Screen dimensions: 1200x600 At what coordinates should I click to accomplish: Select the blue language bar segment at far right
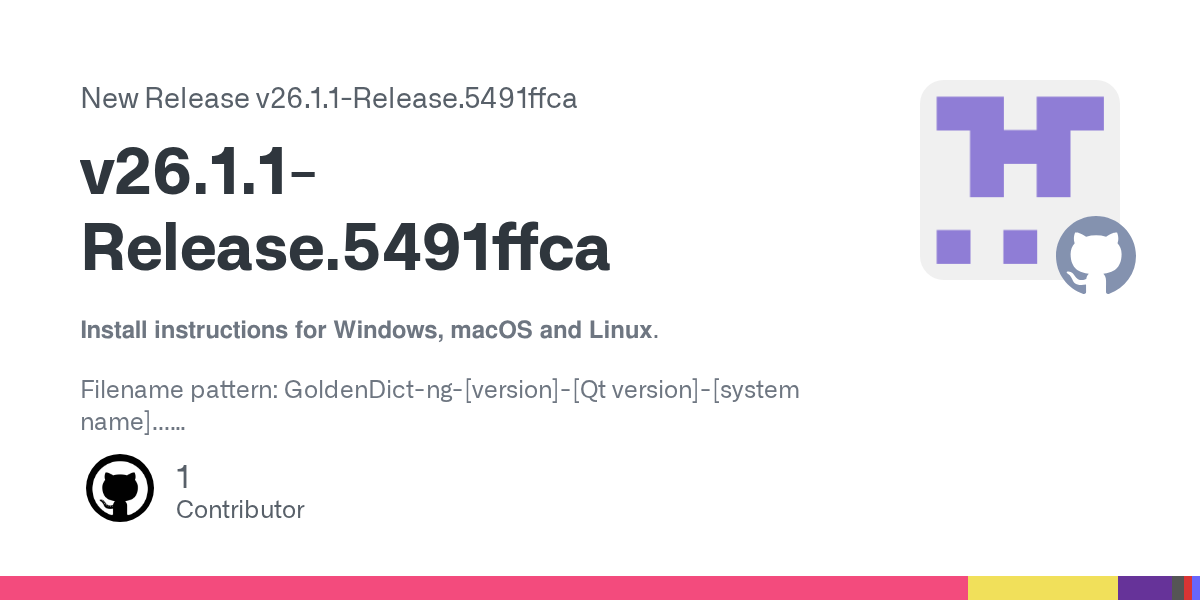(x=1196, y=588)
